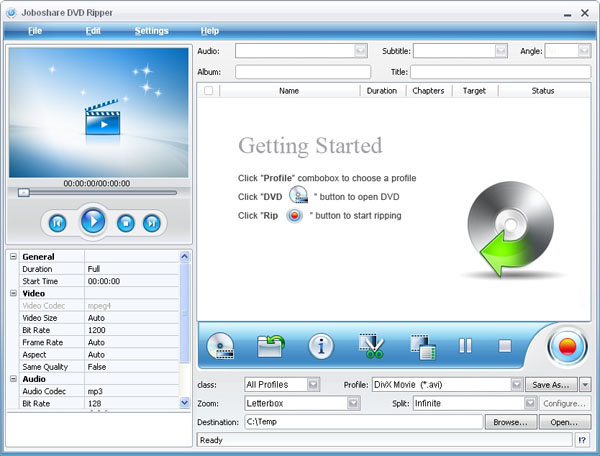Image resolution: width=600 pixels, height=456 pixels.
Task: Click the large disc with green arrow graphic
Action: 511,229
